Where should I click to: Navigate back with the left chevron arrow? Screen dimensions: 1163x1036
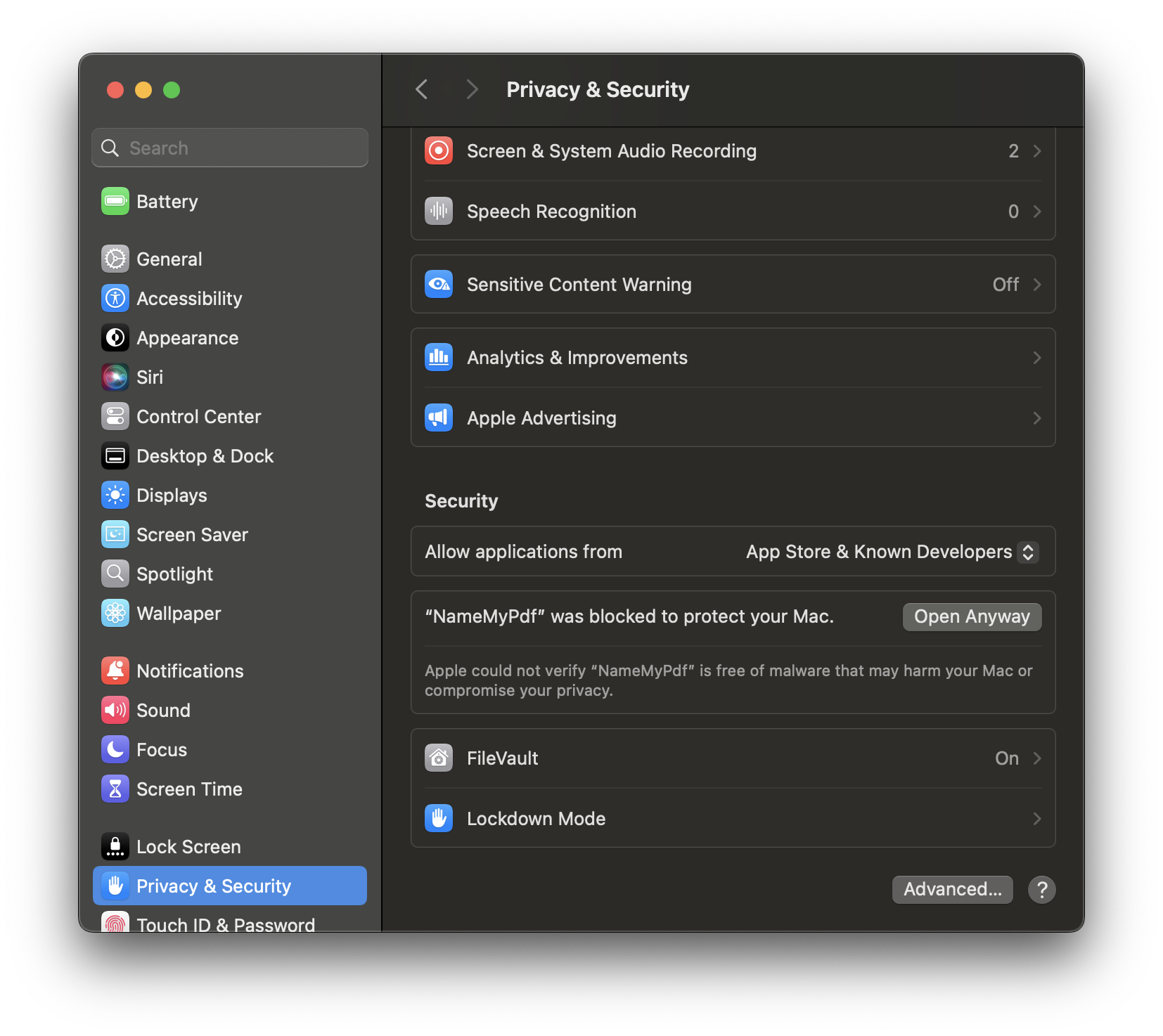tap(421, 89)
